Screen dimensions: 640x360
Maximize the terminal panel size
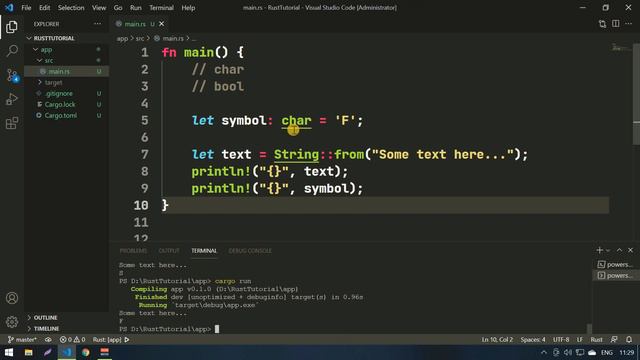point(619,250)
